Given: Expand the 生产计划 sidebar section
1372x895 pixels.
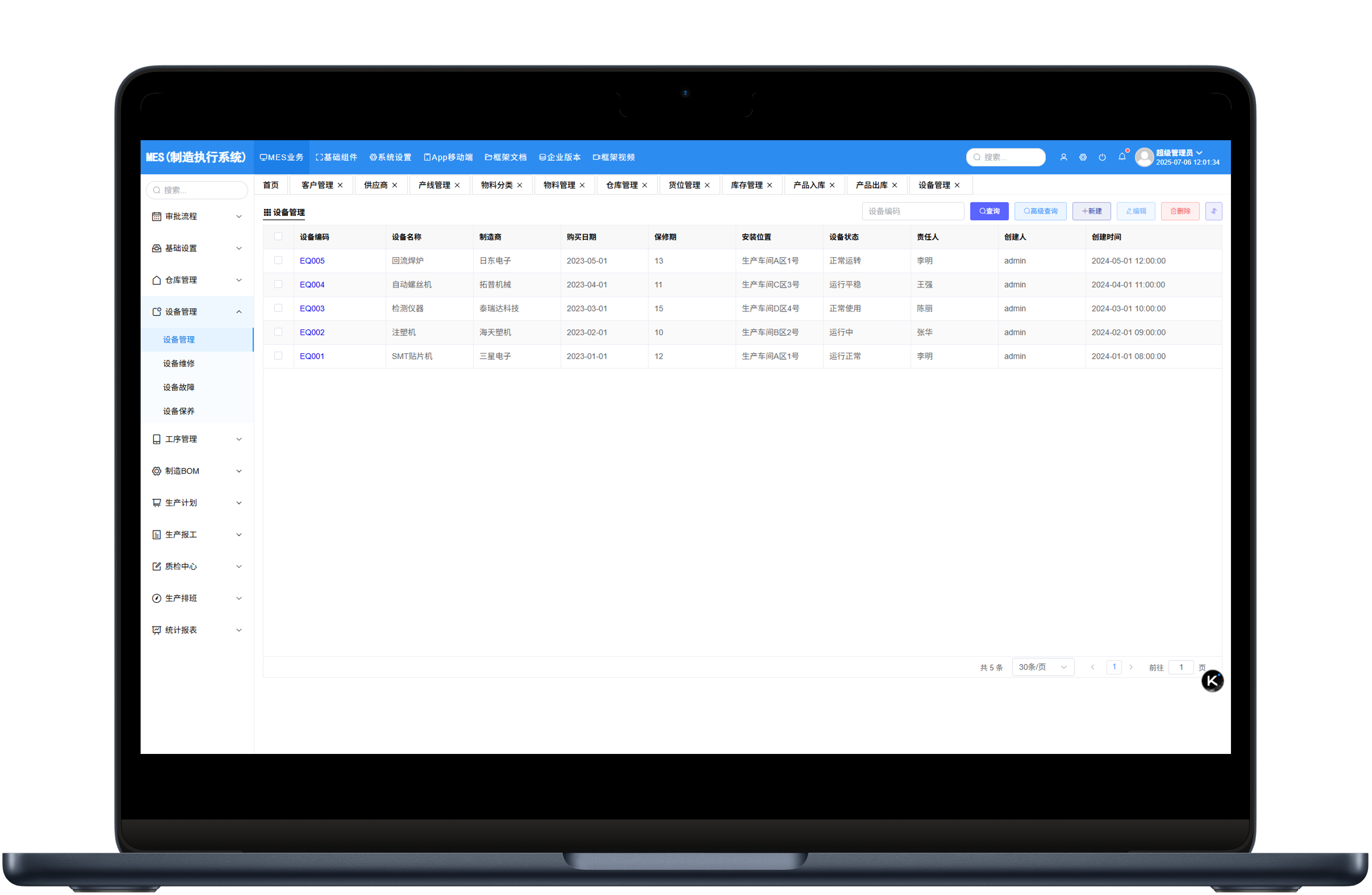Looking at the screenshot, I should [197, 503].
